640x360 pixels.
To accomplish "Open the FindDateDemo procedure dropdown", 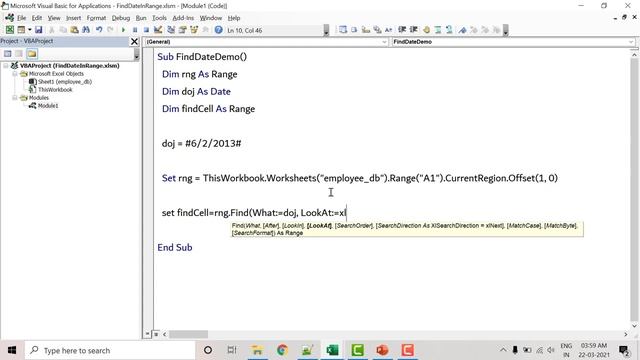I will pos(631,42).
